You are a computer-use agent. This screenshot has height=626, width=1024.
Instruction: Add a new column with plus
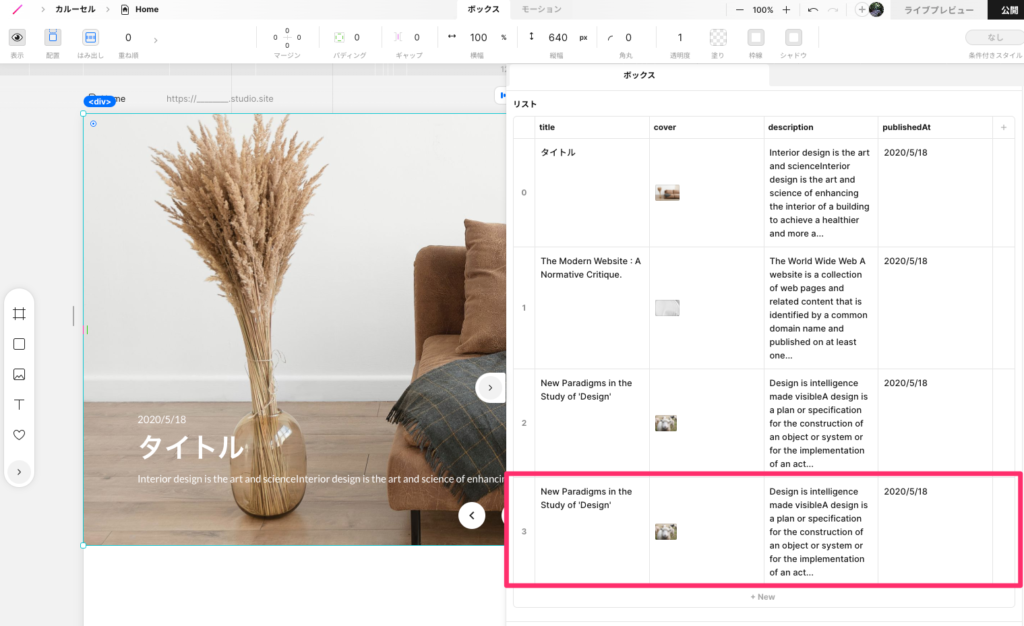click(1003, 127)
